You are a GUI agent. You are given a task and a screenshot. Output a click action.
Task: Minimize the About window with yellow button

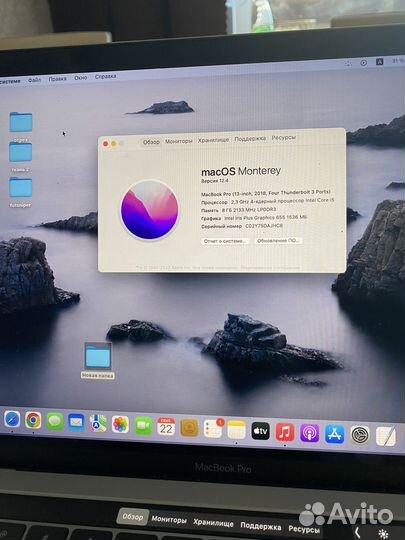tap(114, 144)
